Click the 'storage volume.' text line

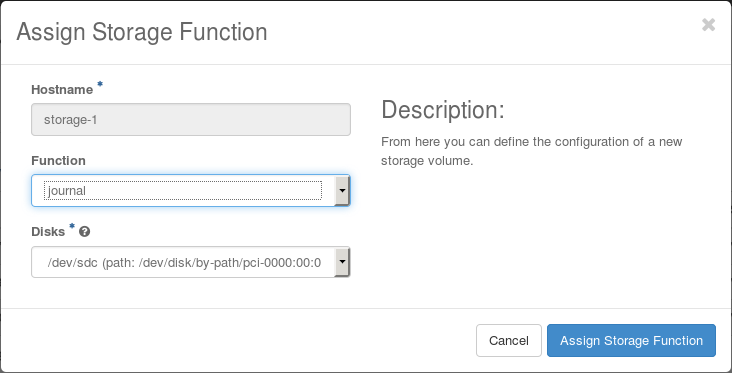(427, 161)
